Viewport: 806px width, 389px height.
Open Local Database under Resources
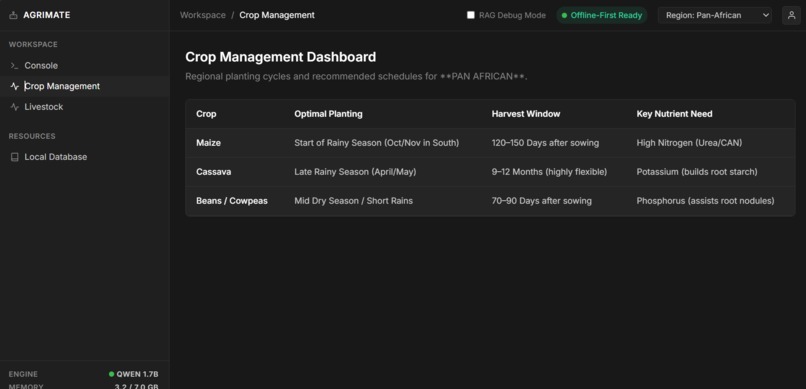pos(85,157)
